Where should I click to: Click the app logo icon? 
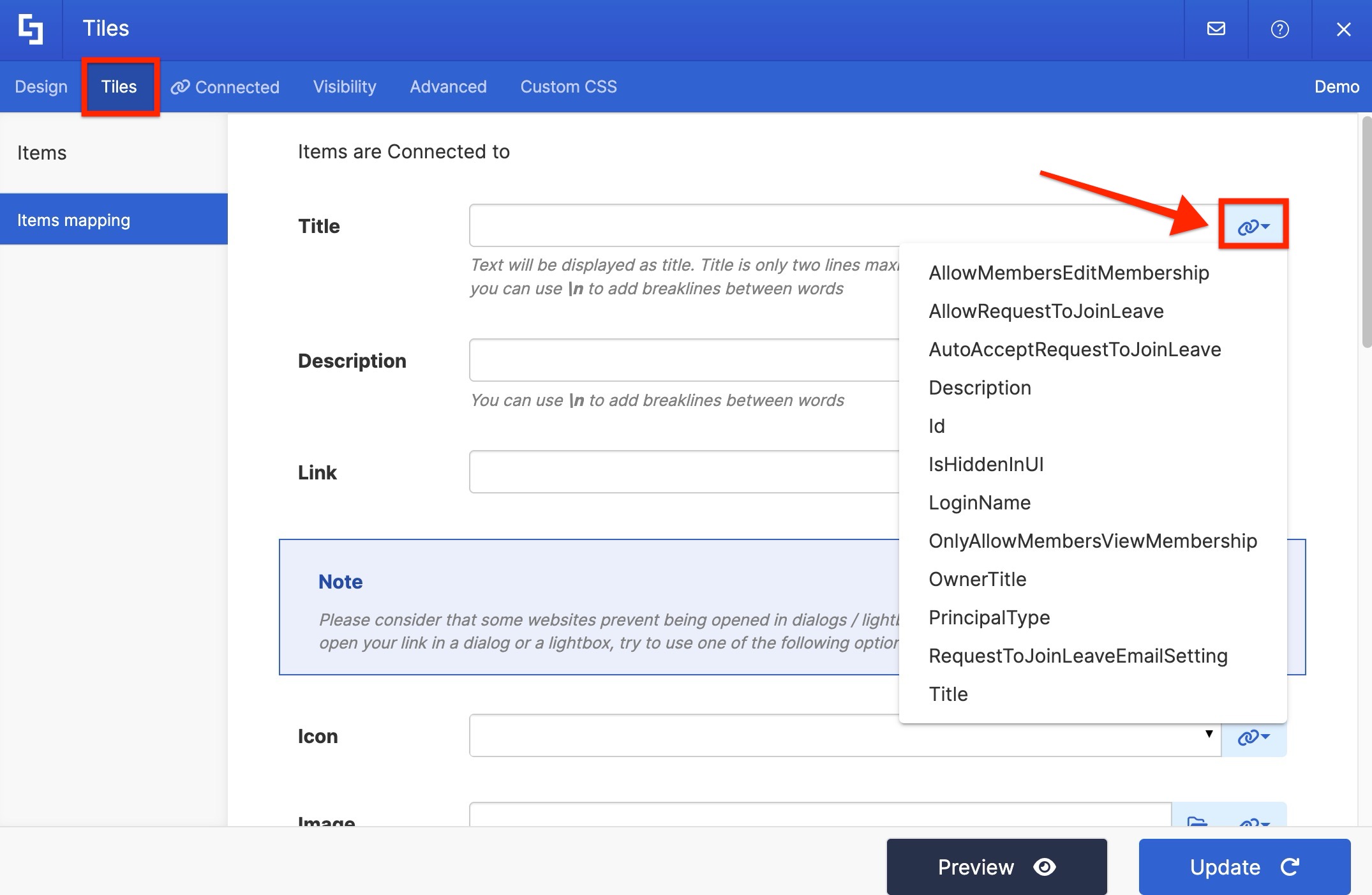point(31,29)
